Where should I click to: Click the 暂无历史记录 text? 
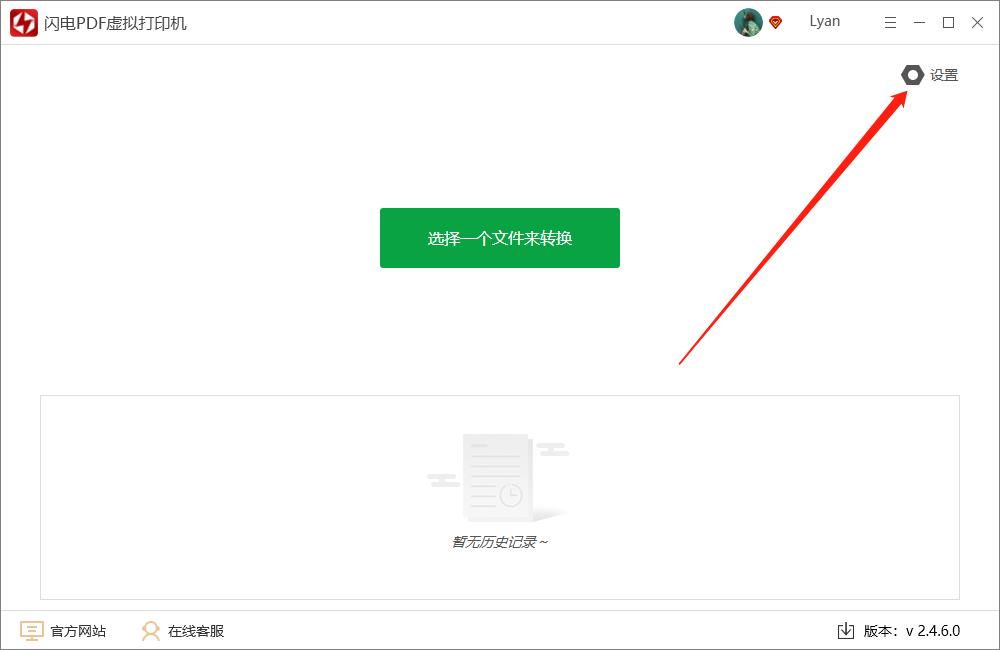500,542
